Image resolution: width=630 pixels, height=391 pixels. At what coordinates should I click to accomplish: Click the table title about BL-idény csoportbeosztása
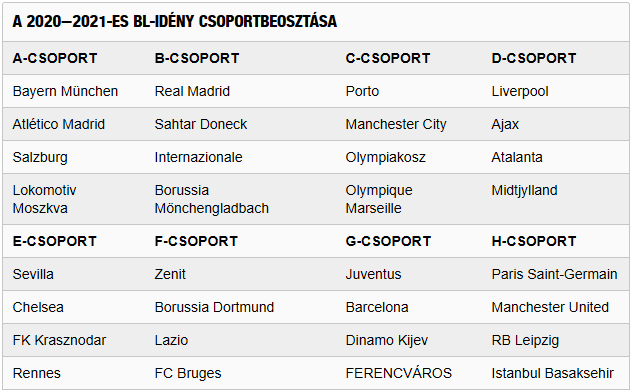[x=175, y=21]
